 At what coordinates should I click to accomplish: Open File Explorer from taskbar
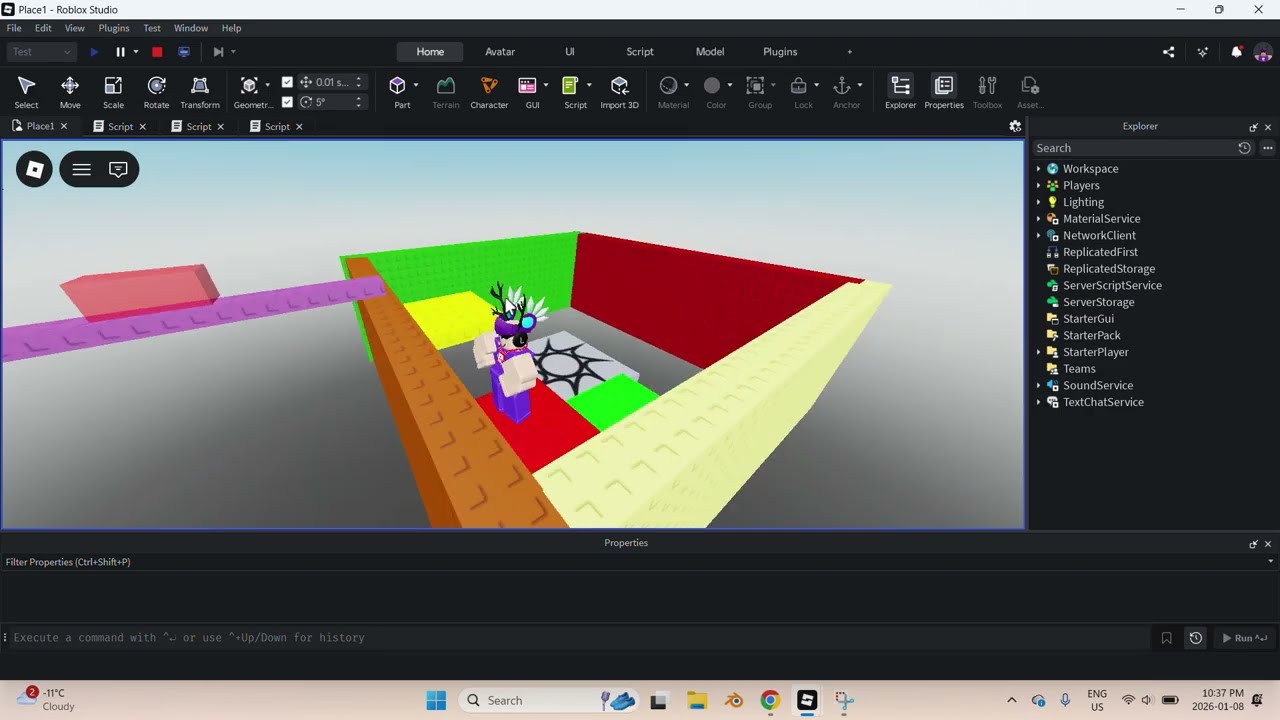(696, 700)
